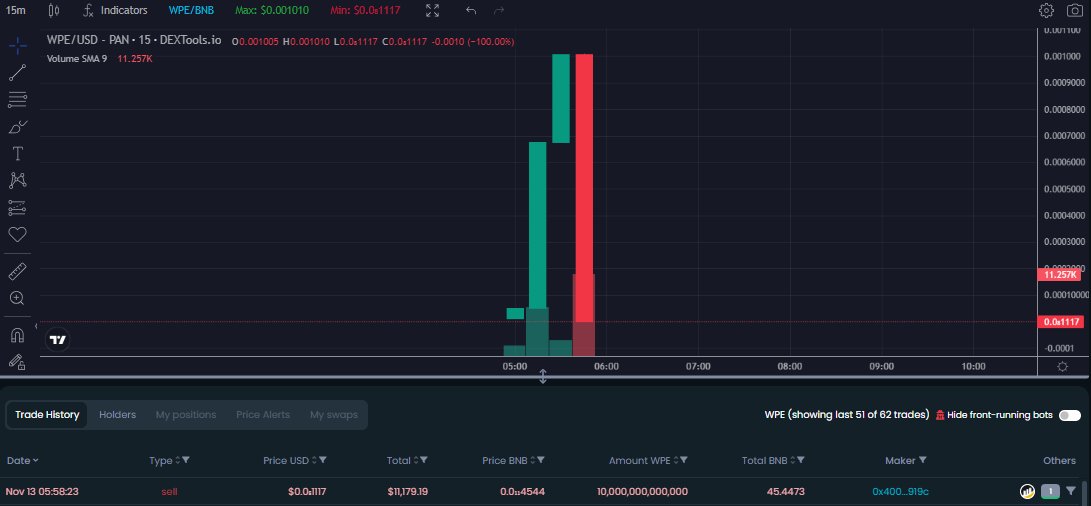1091x506 pixels.
Task: Filter by maker using row funnel icon
Action: coord(1071,491)
